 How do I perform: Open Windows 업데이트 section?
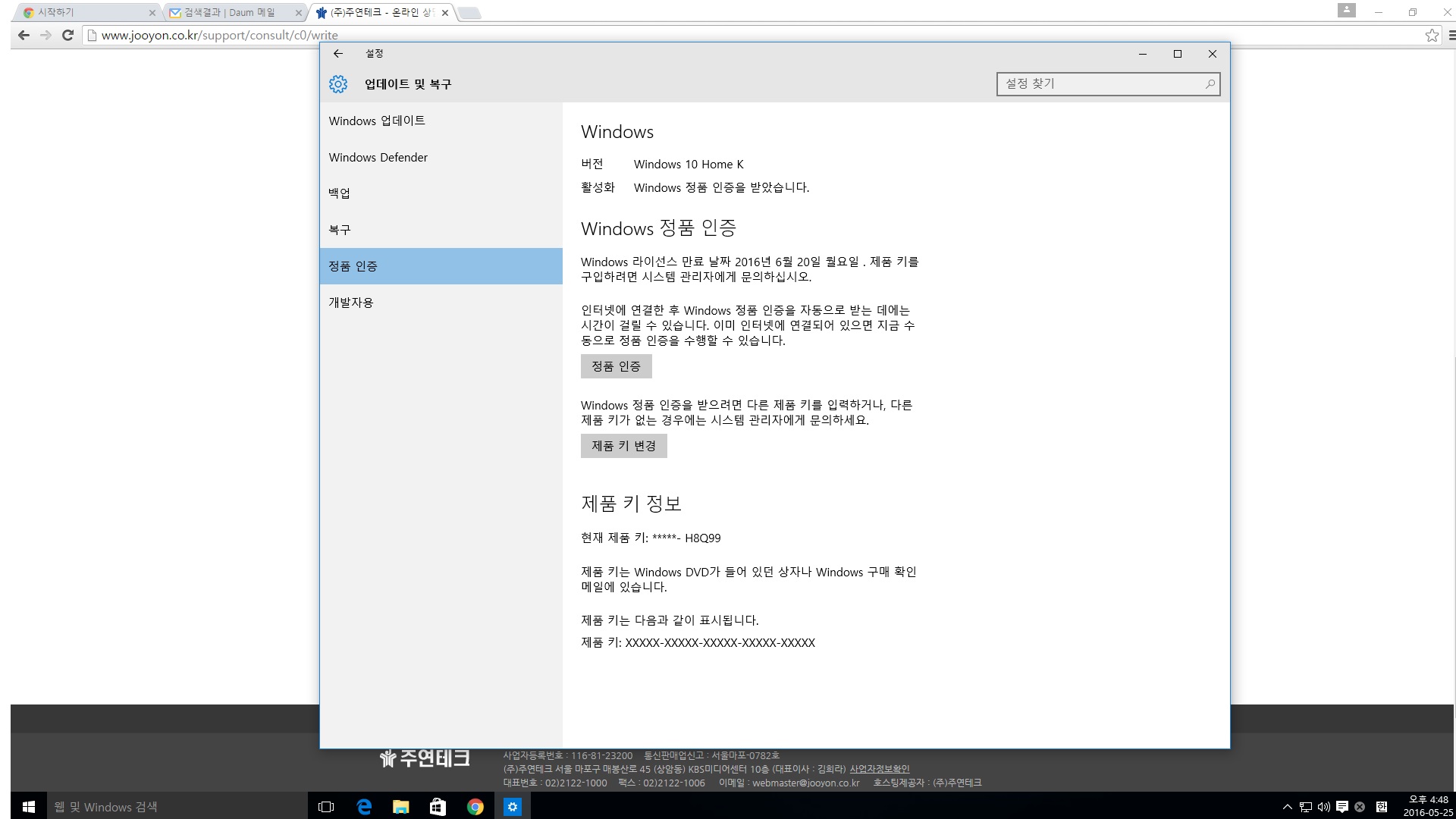point(441,121)
